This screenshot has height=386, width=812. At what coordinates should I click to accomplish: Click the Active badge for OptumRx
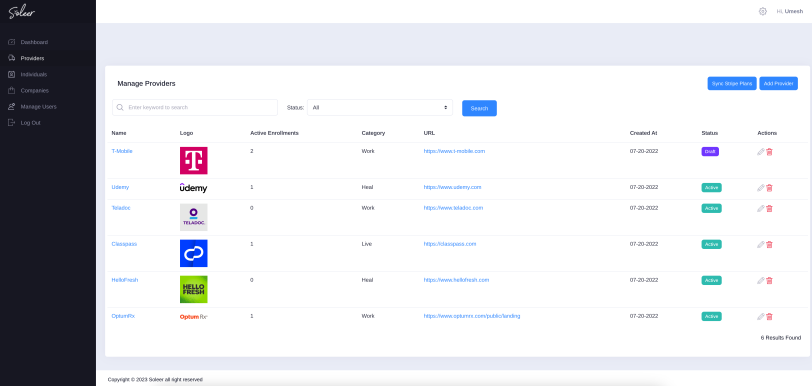712,316
